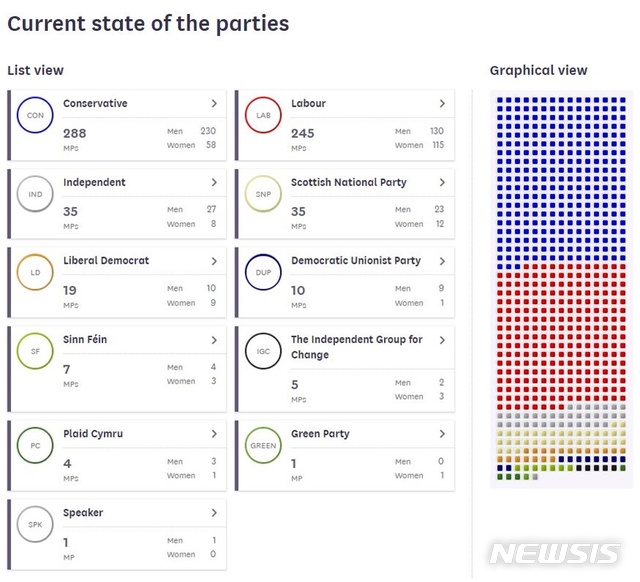Click a blue Conservative seat square
This screenshot has width=640, height=582.
coord(560,180)
